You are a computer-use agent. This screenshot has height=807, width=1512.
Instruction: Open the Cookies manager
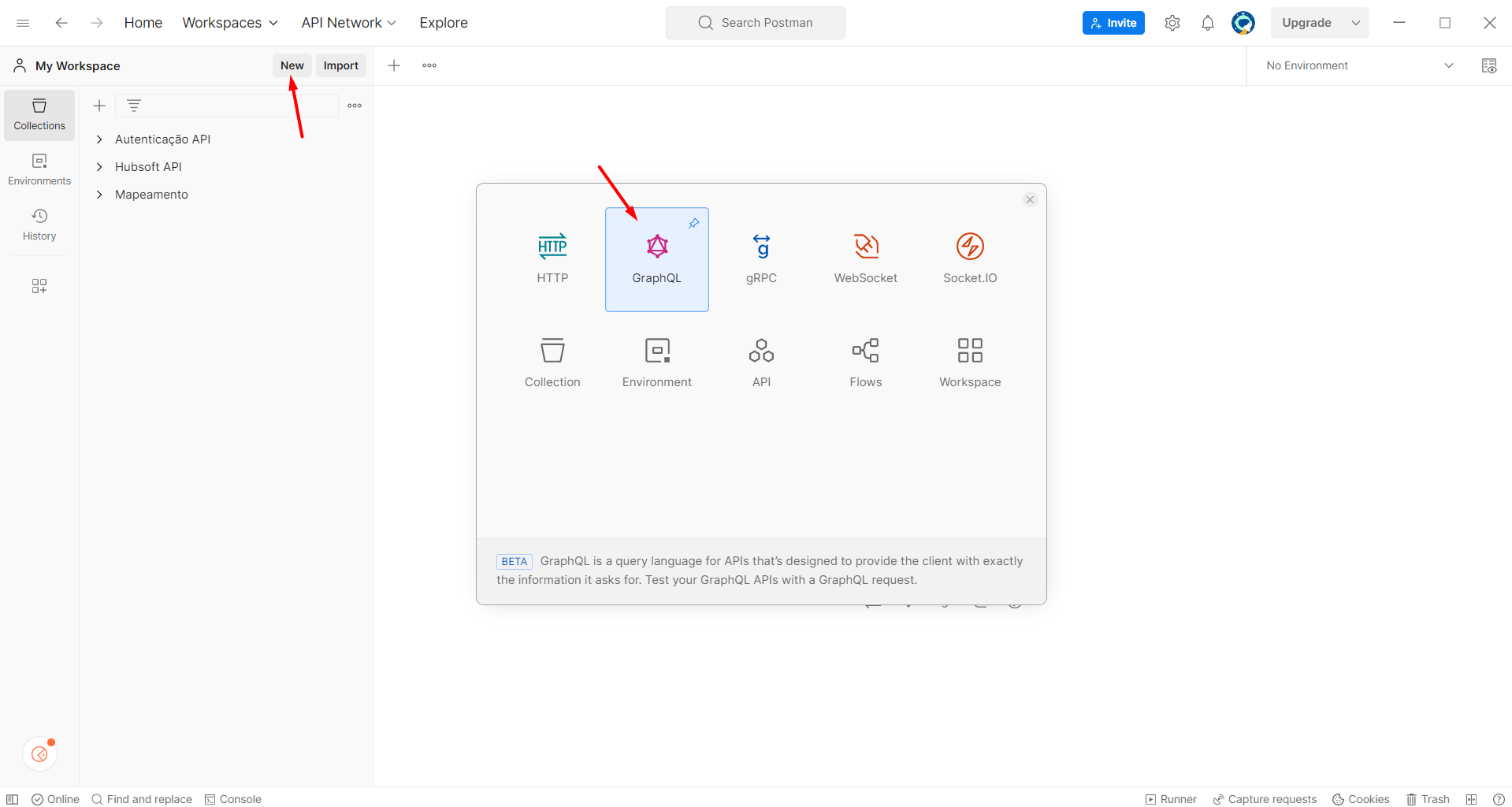[1361, 799]
